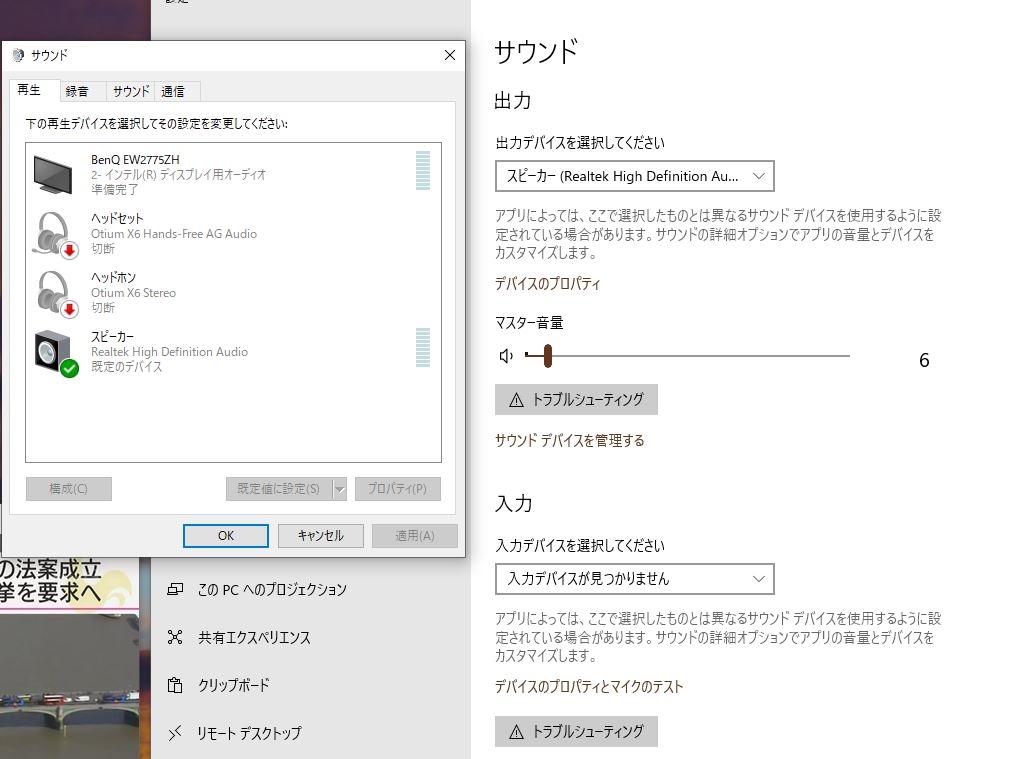Screen dimensions: 1021x759
Task: Open サウンド デバイスを管理する link
Action: click(x=570, y=441)
